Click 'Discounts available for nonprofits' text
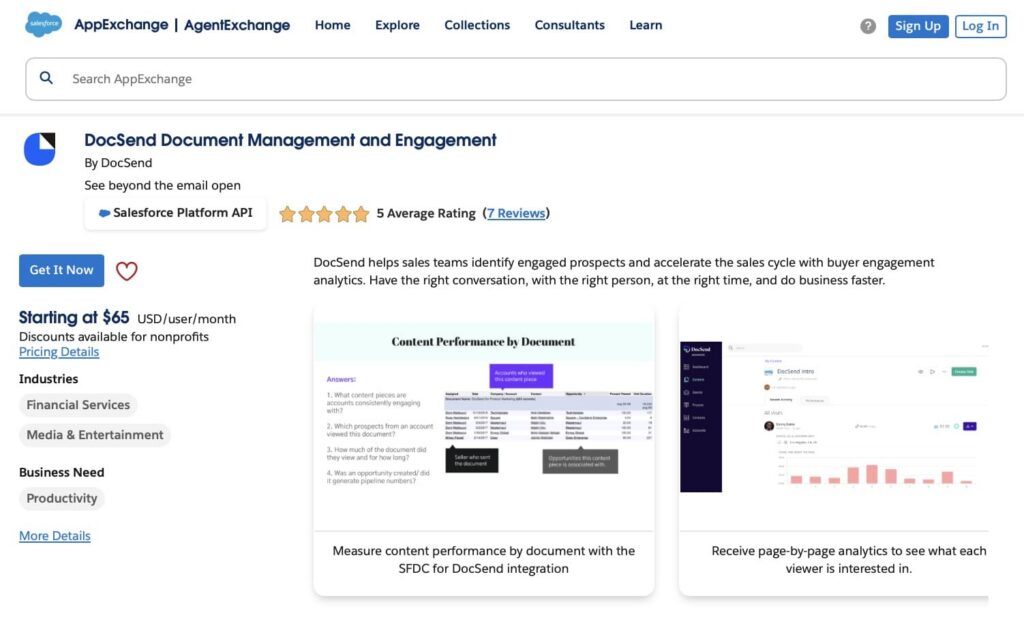1024x626 pixels. coord(114,337)
